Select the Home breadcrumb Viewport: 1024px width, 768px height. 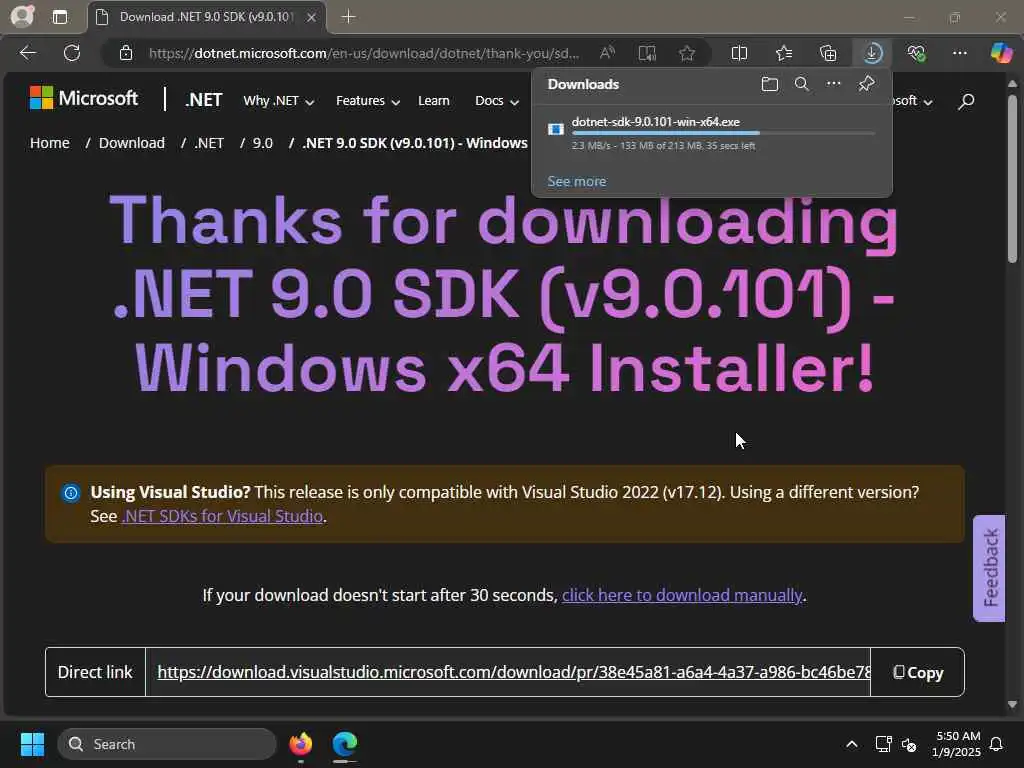50,143
